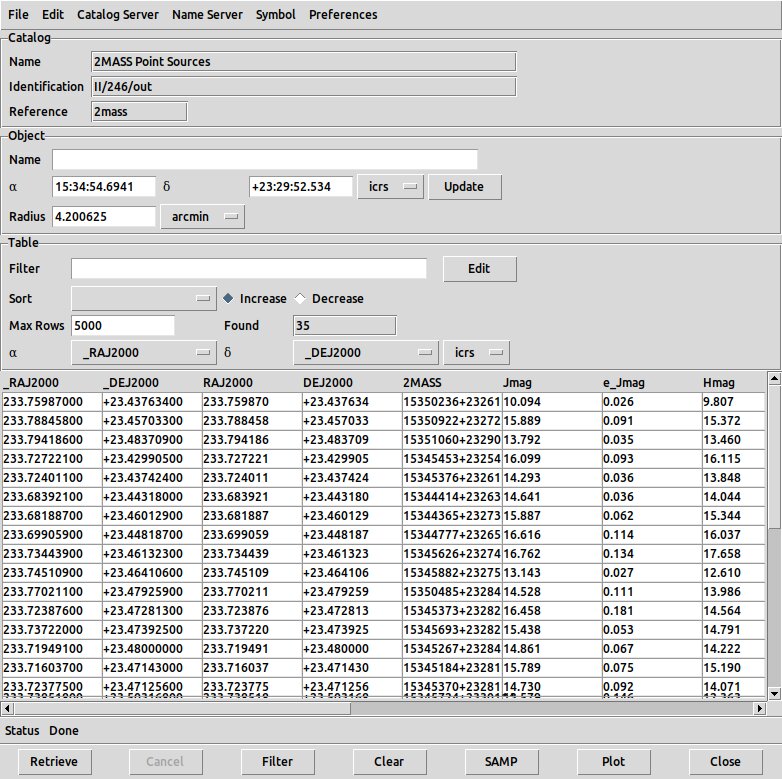Click the Plot button
The width and height of the screenshot is (782, 779).
point(614,762)
